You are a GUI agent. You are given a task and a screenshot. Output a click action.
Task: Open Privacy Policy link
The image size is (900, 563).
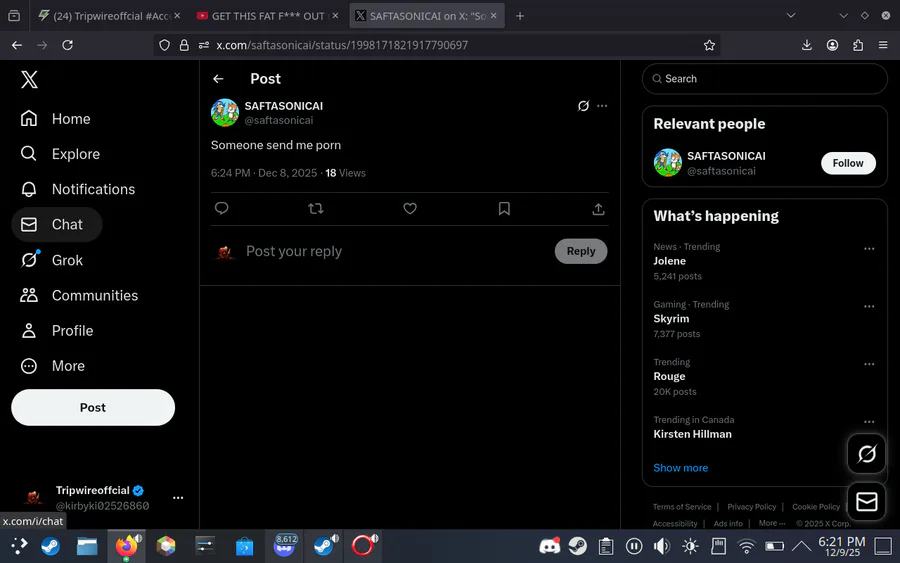(x=751, y=507)
